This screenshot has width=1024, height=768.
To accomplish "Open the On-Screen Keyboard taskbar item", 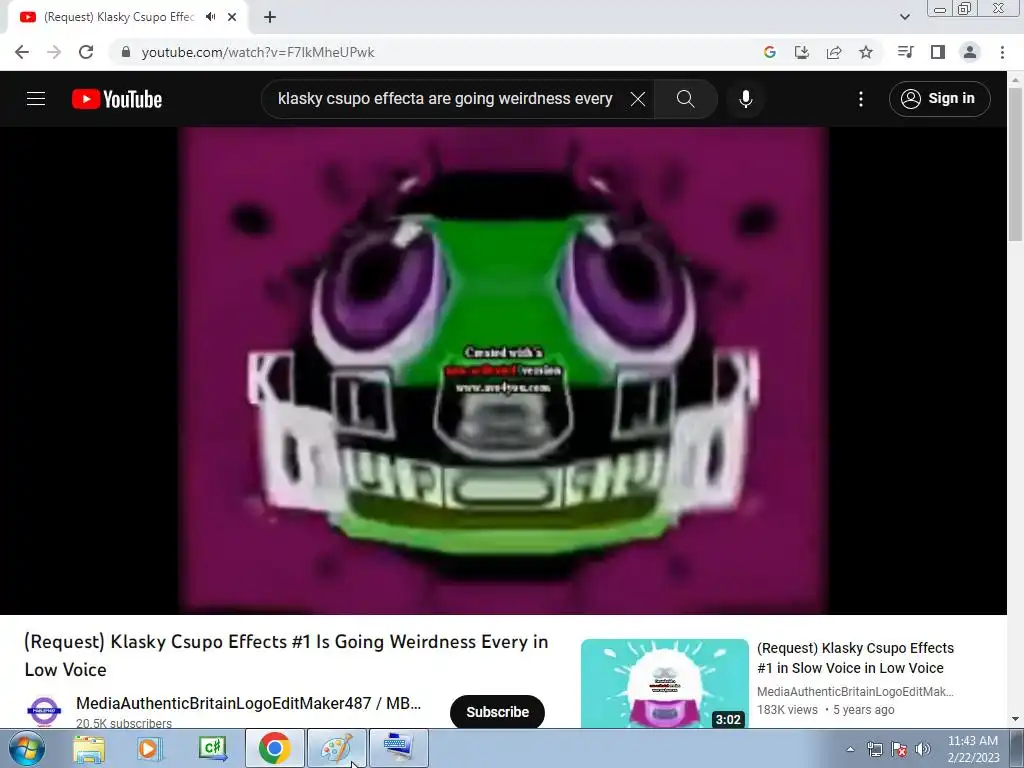I will coord(399,748).
